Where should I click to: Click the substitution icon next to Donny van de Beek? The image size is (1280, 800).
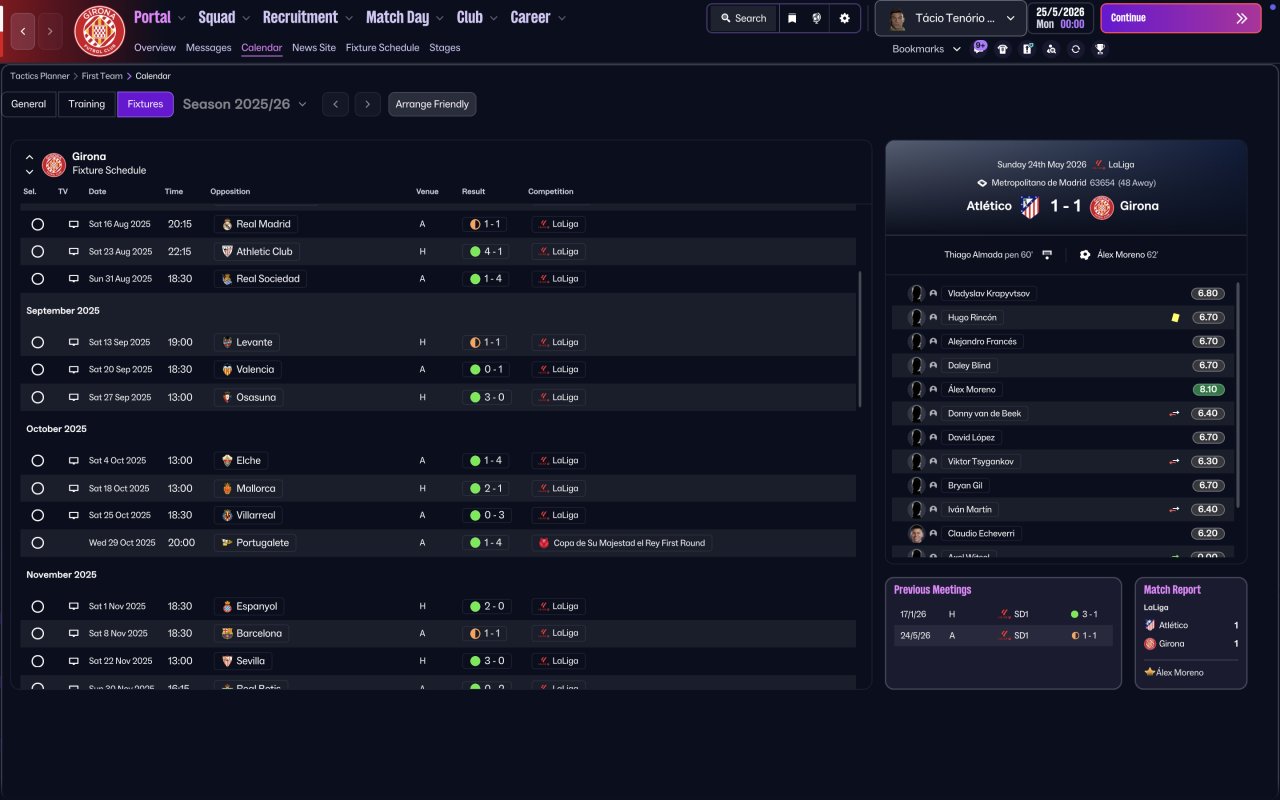click(1175, 413)
